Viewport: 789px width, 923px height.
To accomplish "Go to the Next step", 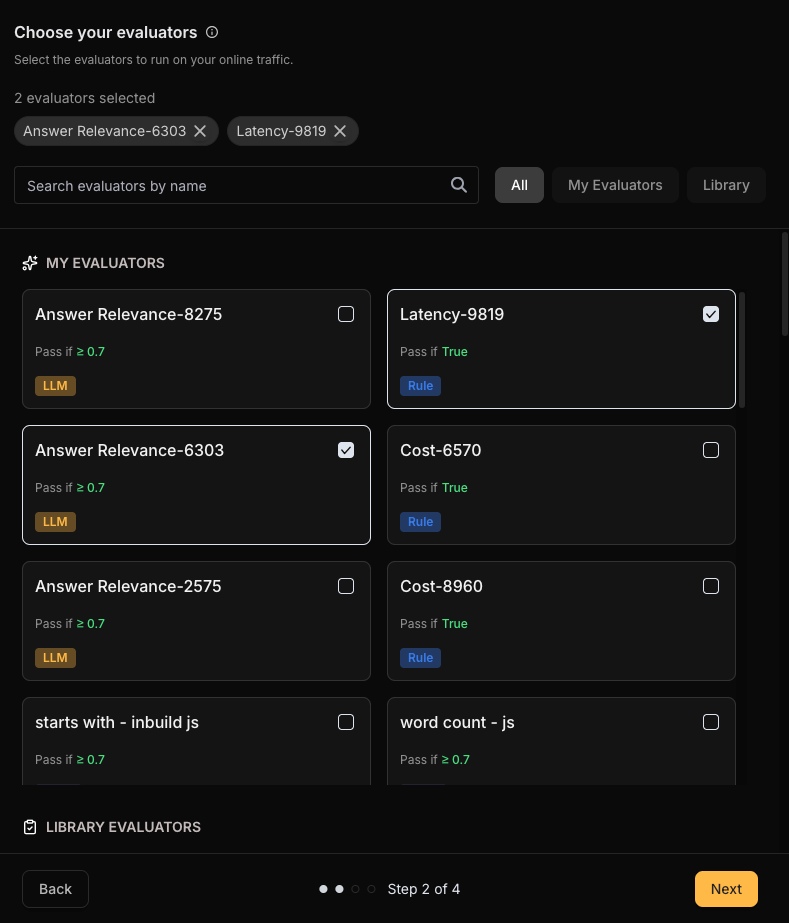I will point(726,889).
